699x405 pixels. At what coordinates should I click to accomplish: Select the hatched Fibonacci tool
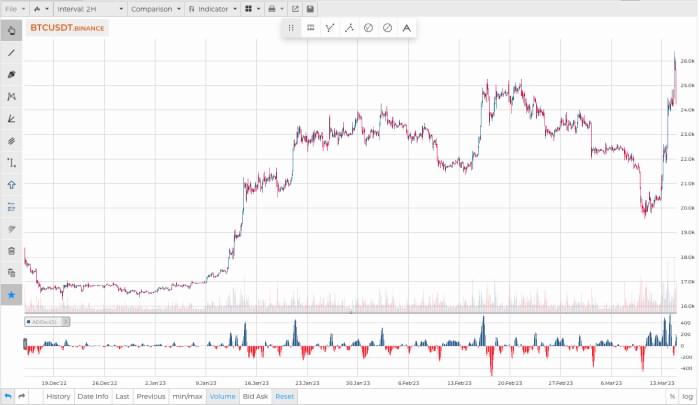click(x=11, y=141)
